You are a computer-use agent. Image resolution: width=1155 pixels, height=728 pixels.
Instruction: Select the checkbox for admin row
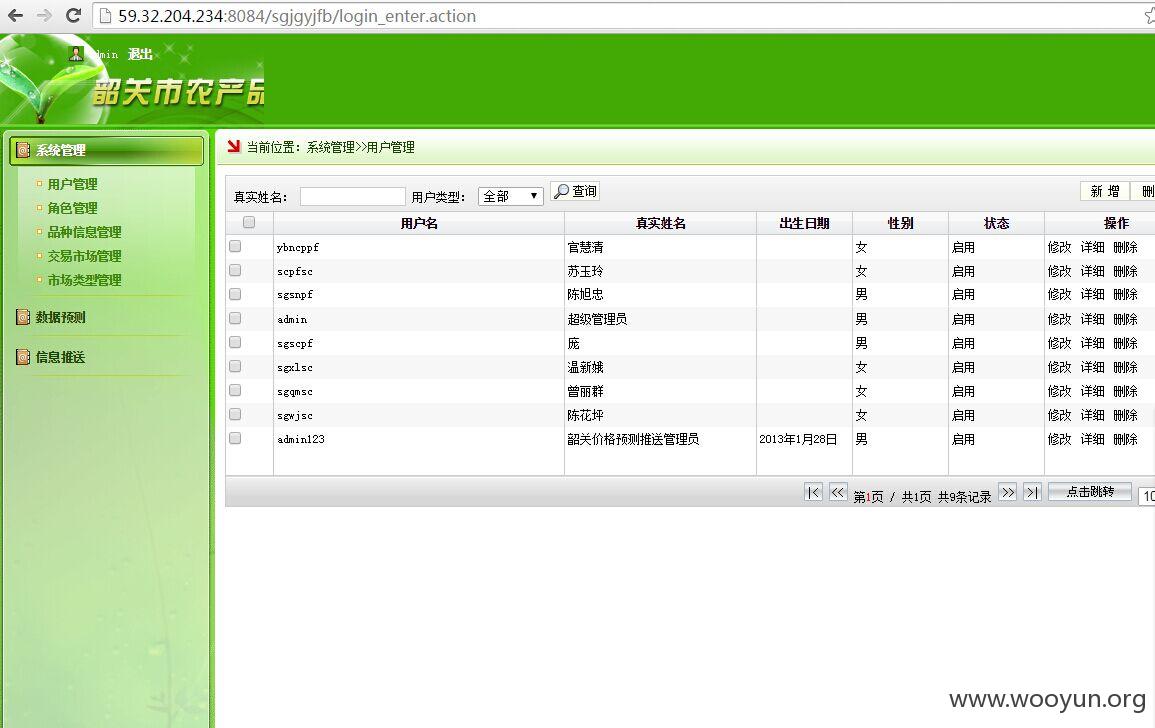point(235,318)
